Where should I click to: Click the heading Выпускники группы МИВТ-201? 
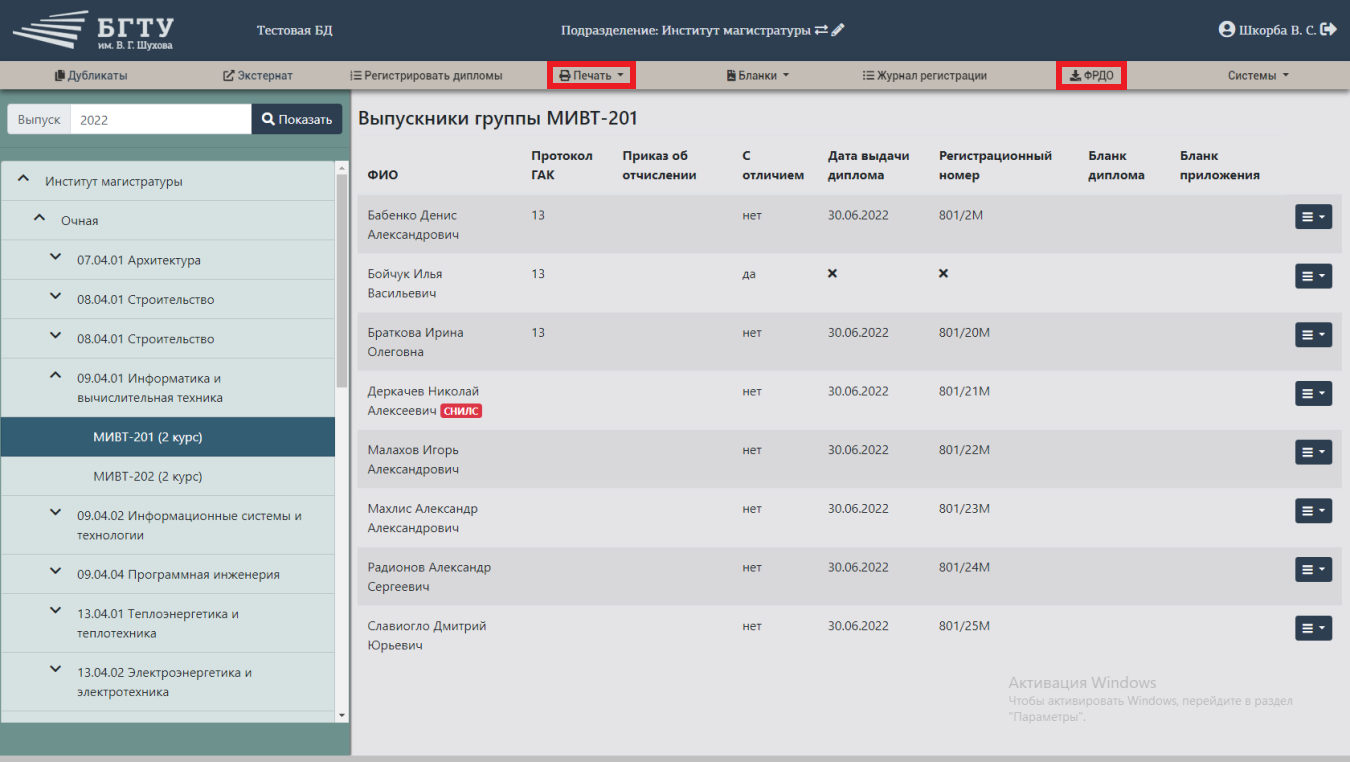tap(498, 118)
